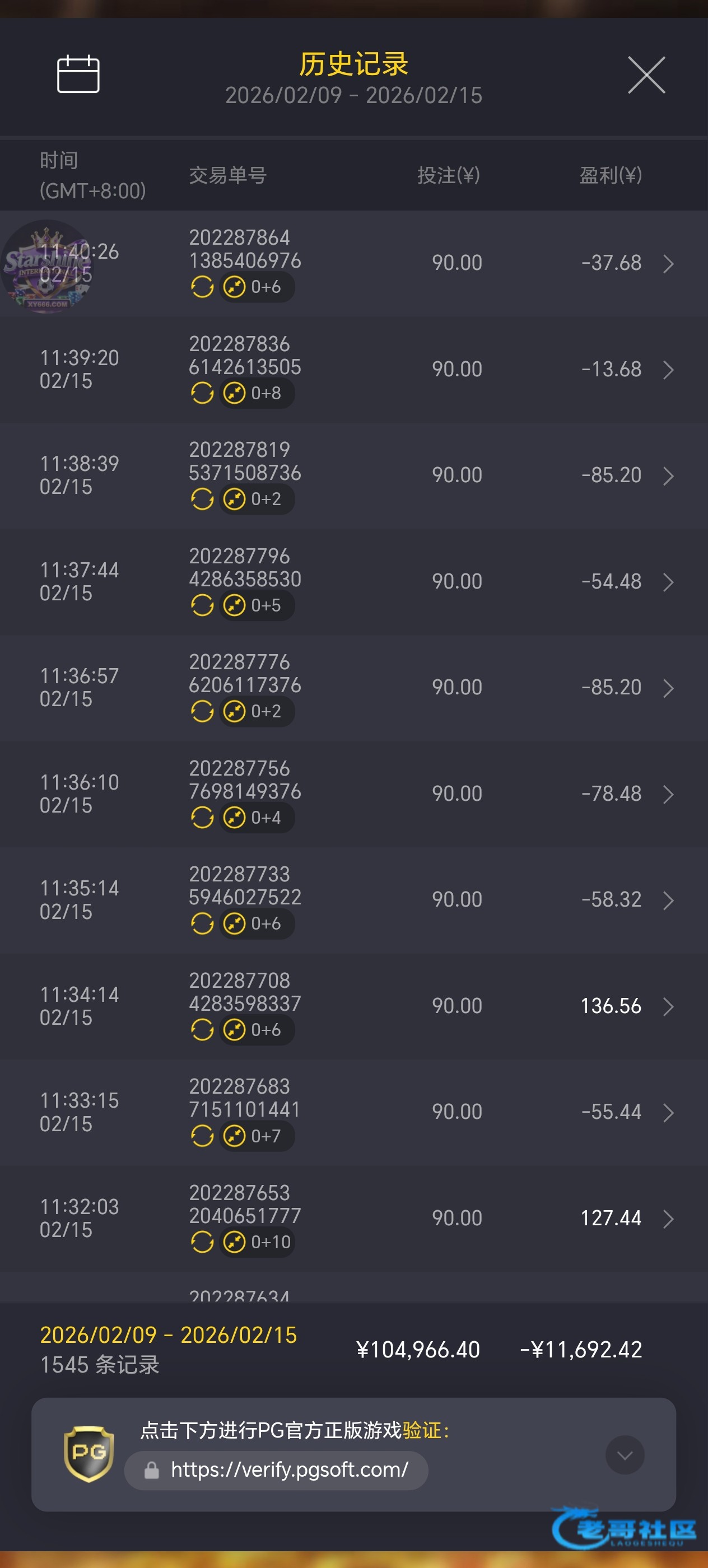Click the 2026/02/09 - 2026/02/15 header date range
The width and height of the screenshot is (708, 1568).
pyautogui.click(x=353, y=96)
